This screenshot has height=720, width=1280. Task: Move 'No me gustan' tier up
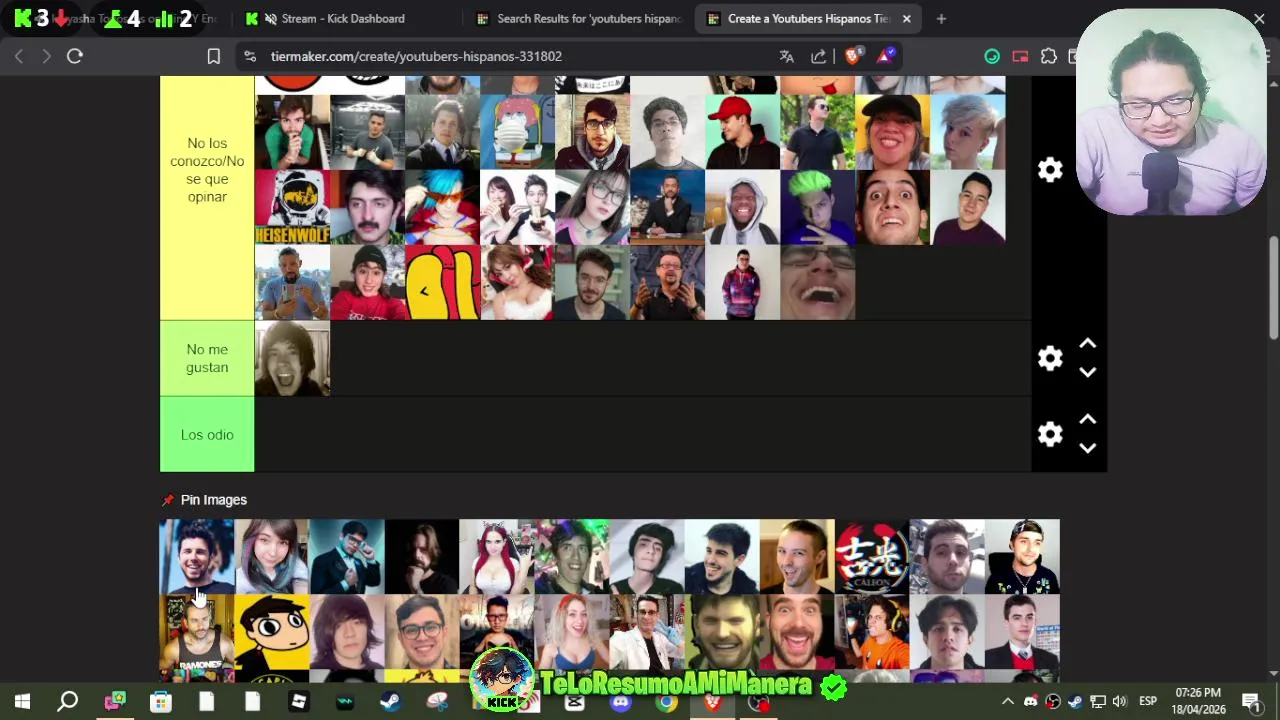point(1088,344)
